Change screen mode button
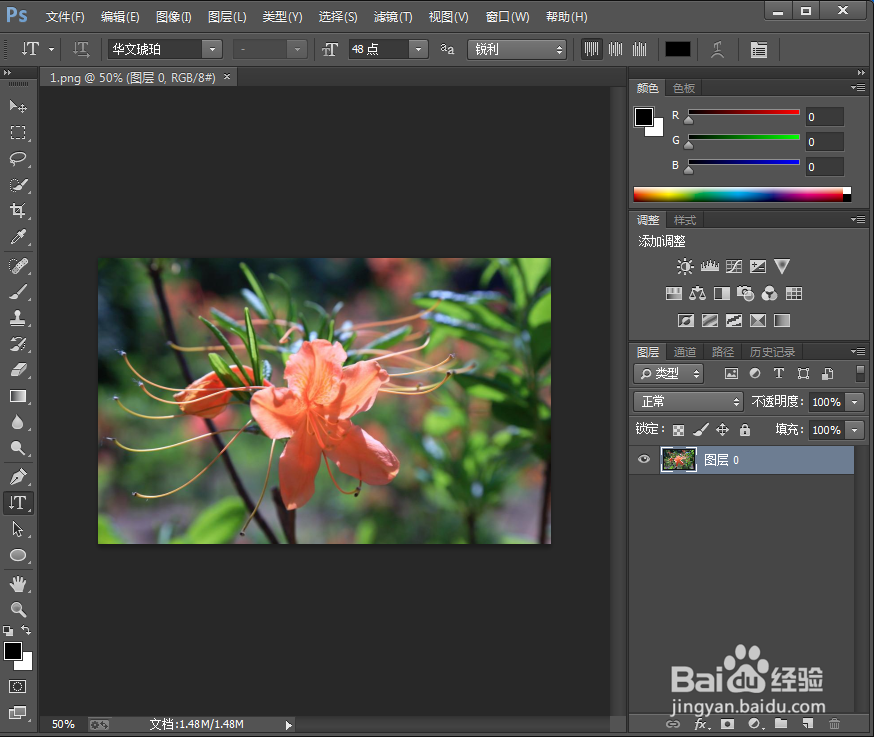Screen dimensions: 874x737 [17, 712]
